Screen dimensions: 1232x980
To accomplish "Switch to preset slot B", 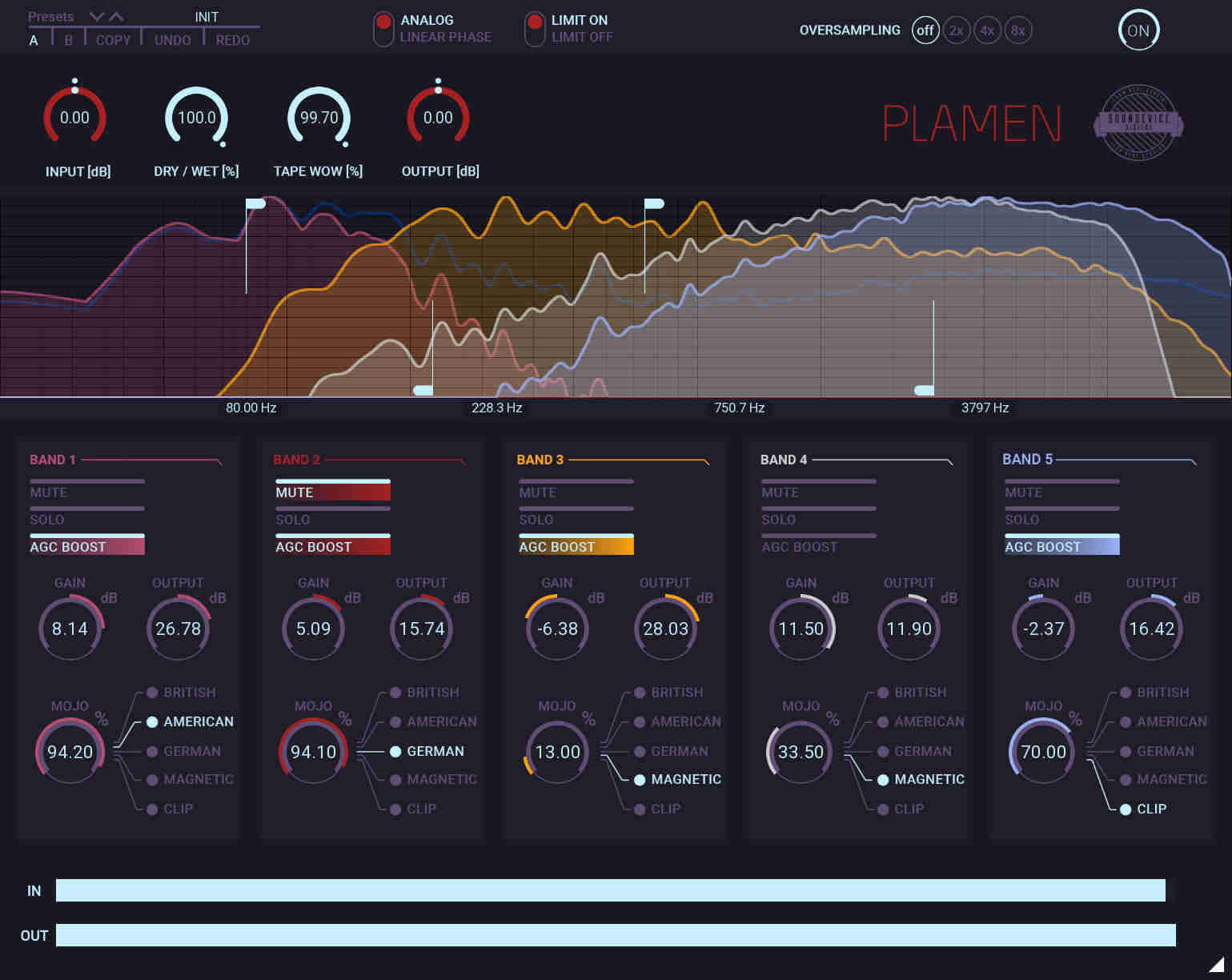I will tap(68, 40).
